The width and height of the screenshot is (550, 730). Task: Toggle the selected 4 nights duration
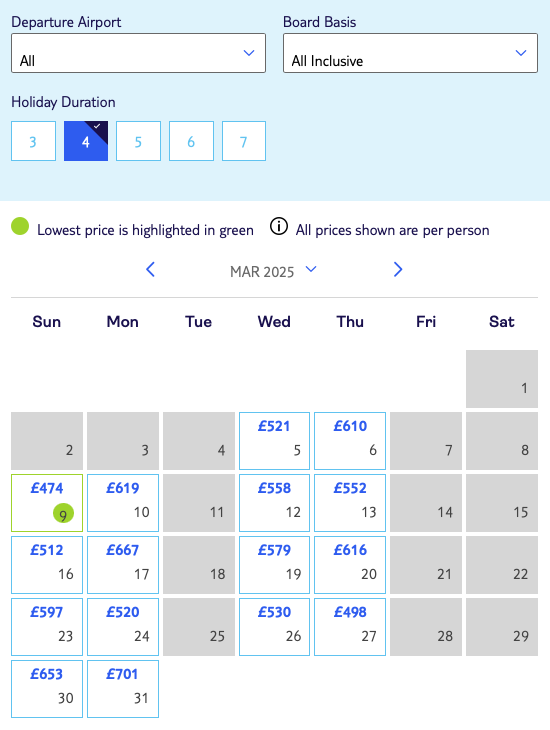86,141
